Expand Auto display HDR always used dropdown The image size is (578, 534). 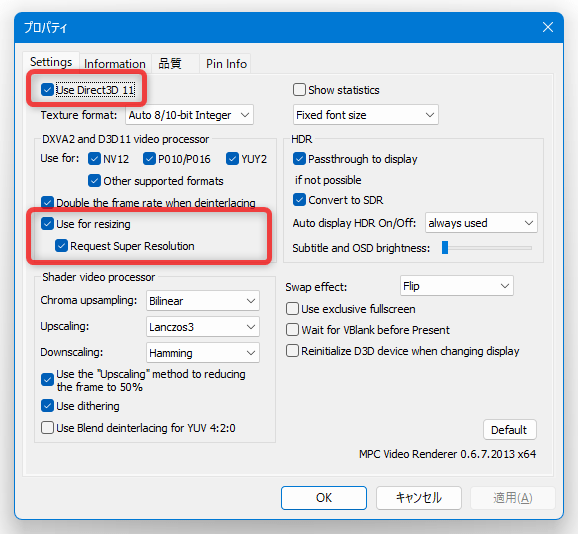click(x=481, y=223)
